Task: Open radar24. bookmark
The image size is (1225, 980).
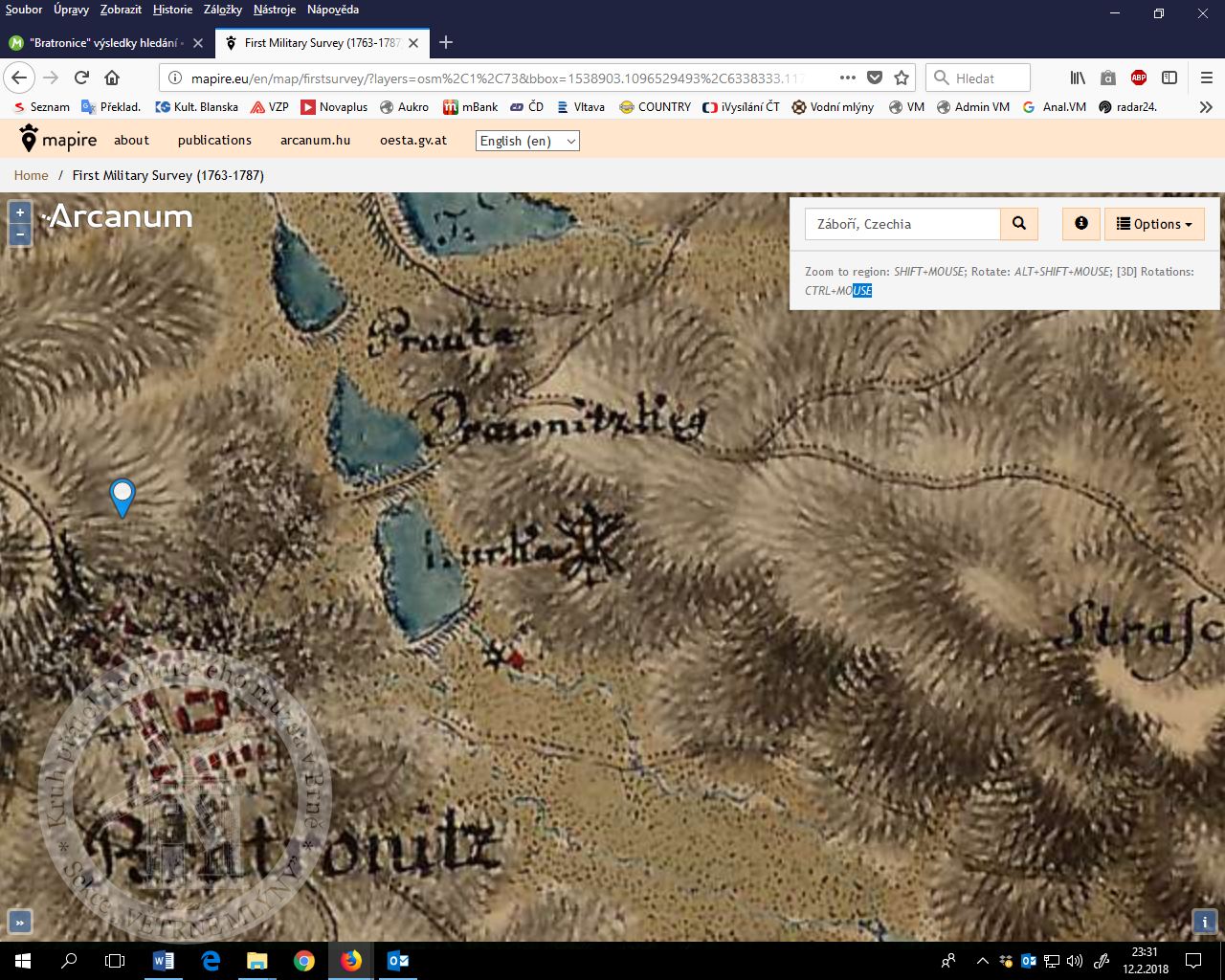Action: 1128,107
